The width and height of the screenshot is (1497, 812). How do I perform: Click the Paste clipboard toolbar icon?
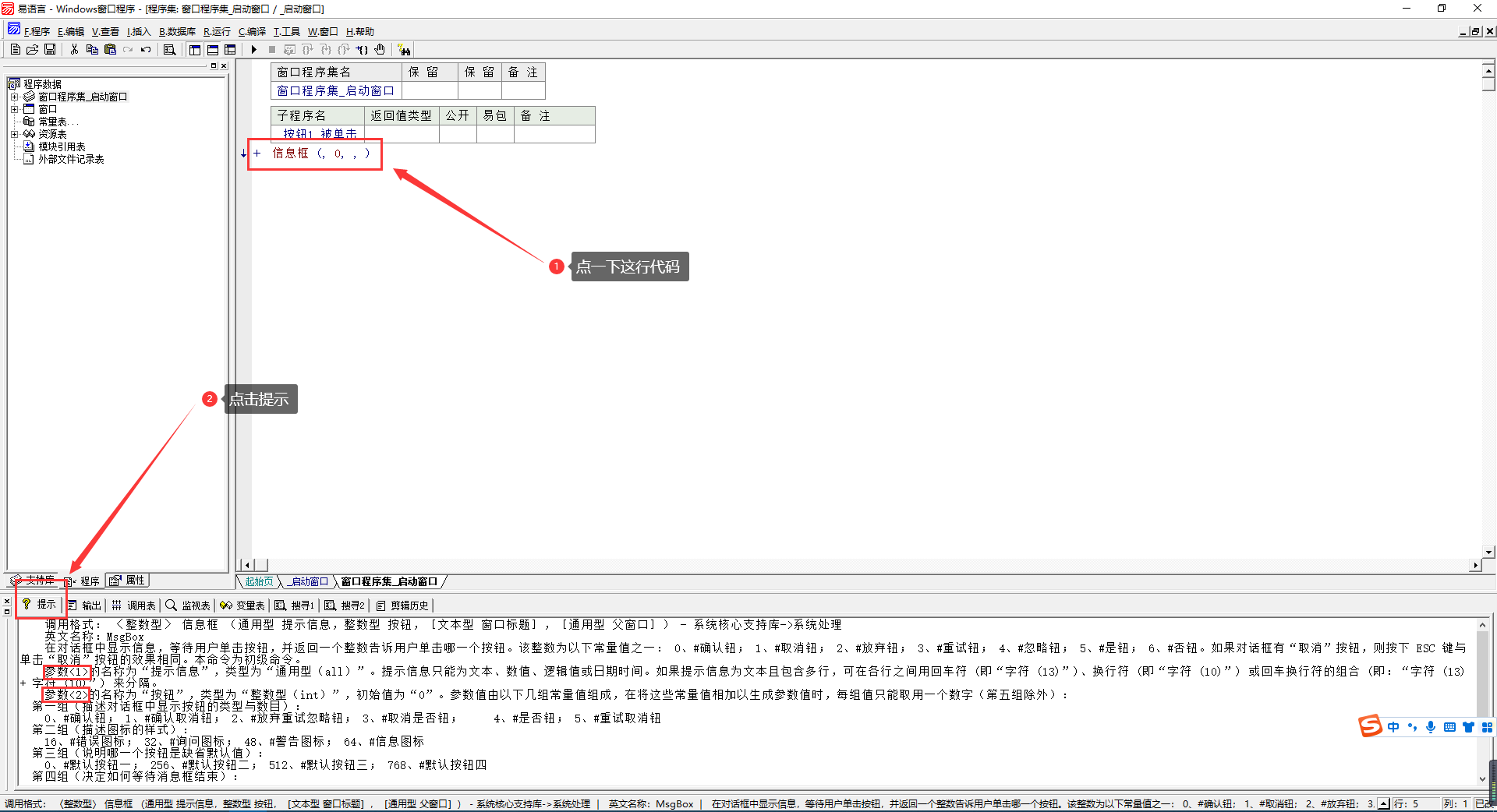pos(110,49)
